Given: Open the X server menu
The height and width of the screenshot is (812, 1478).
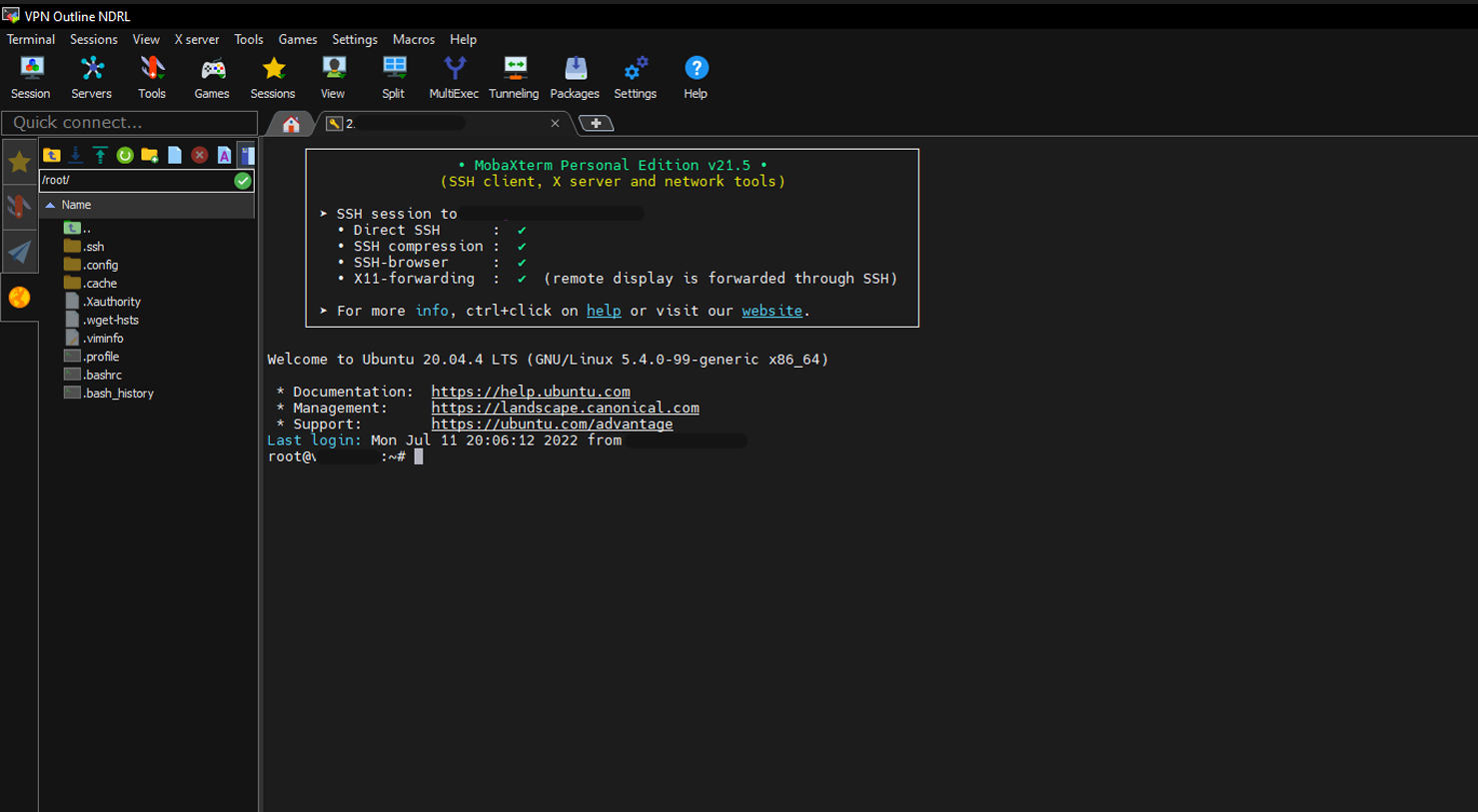Looking at the screenshot, I should click(x=197, y=40).
